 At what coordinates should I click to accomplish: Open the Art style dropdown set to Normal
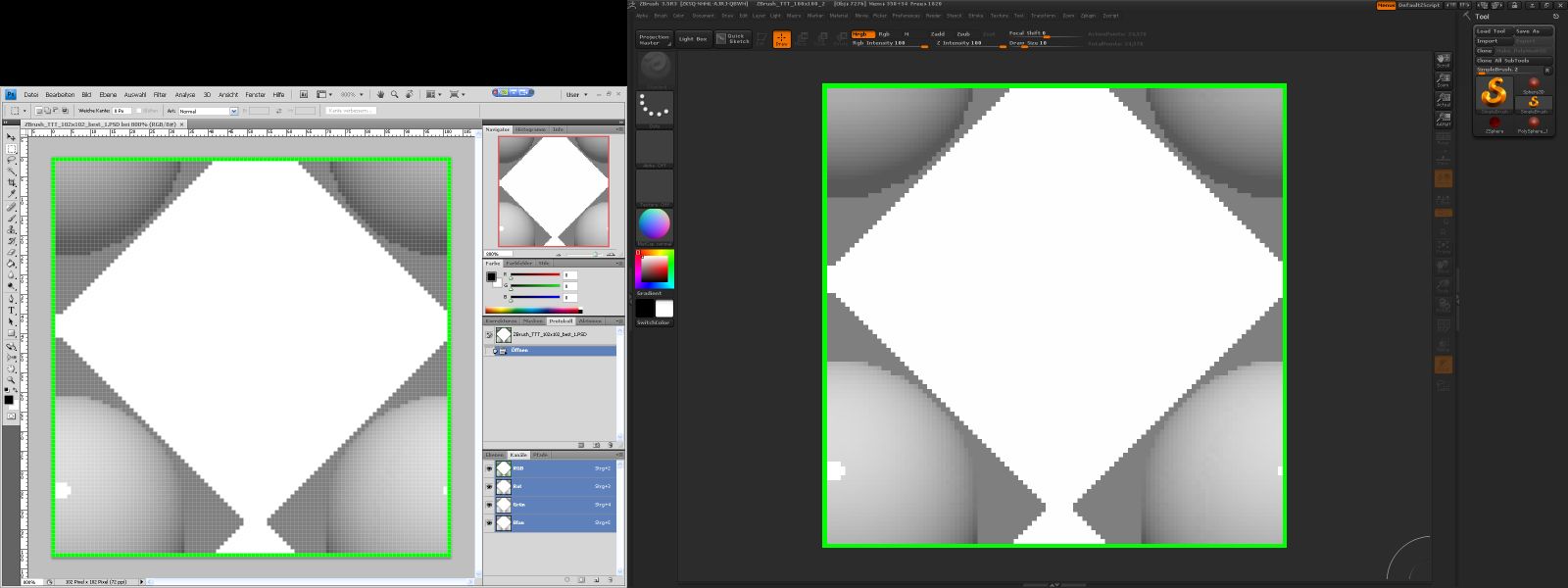207,111
